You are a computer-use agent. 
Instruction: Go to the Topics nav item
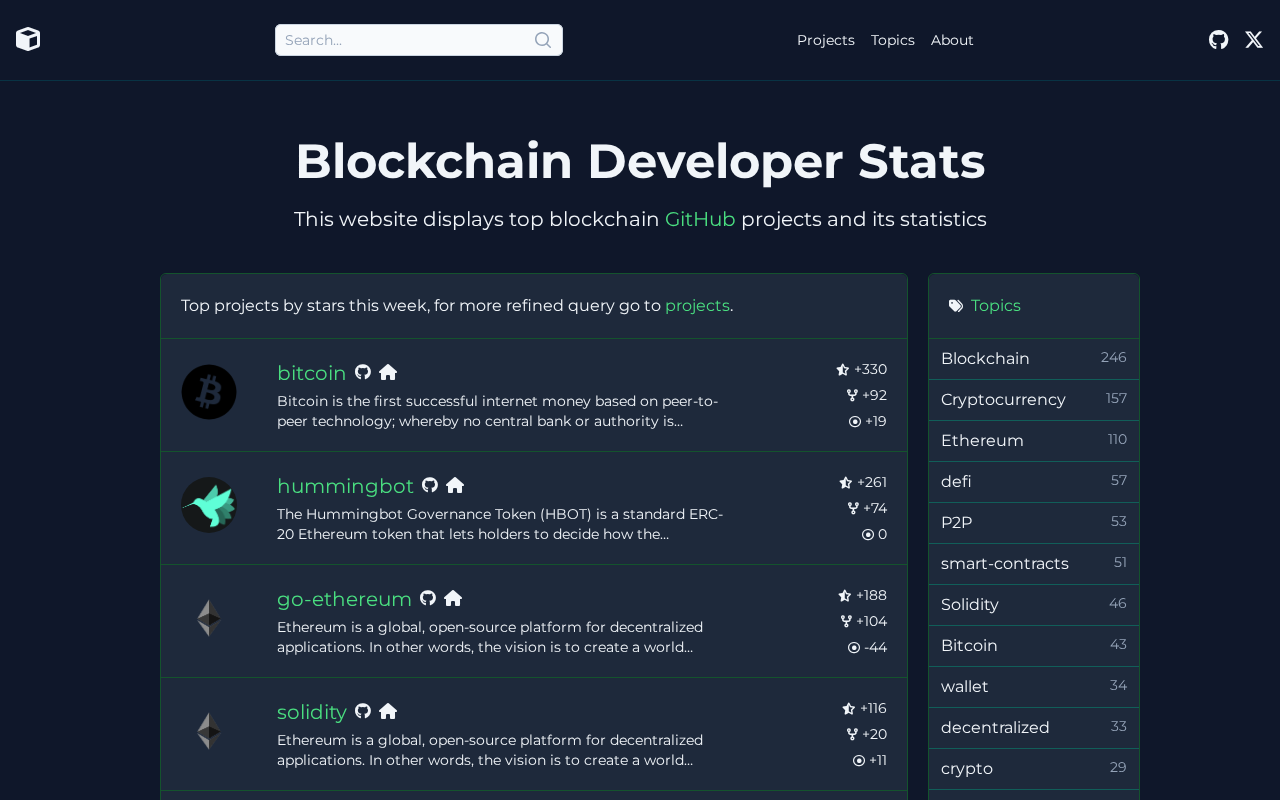(x=893, y=40)
